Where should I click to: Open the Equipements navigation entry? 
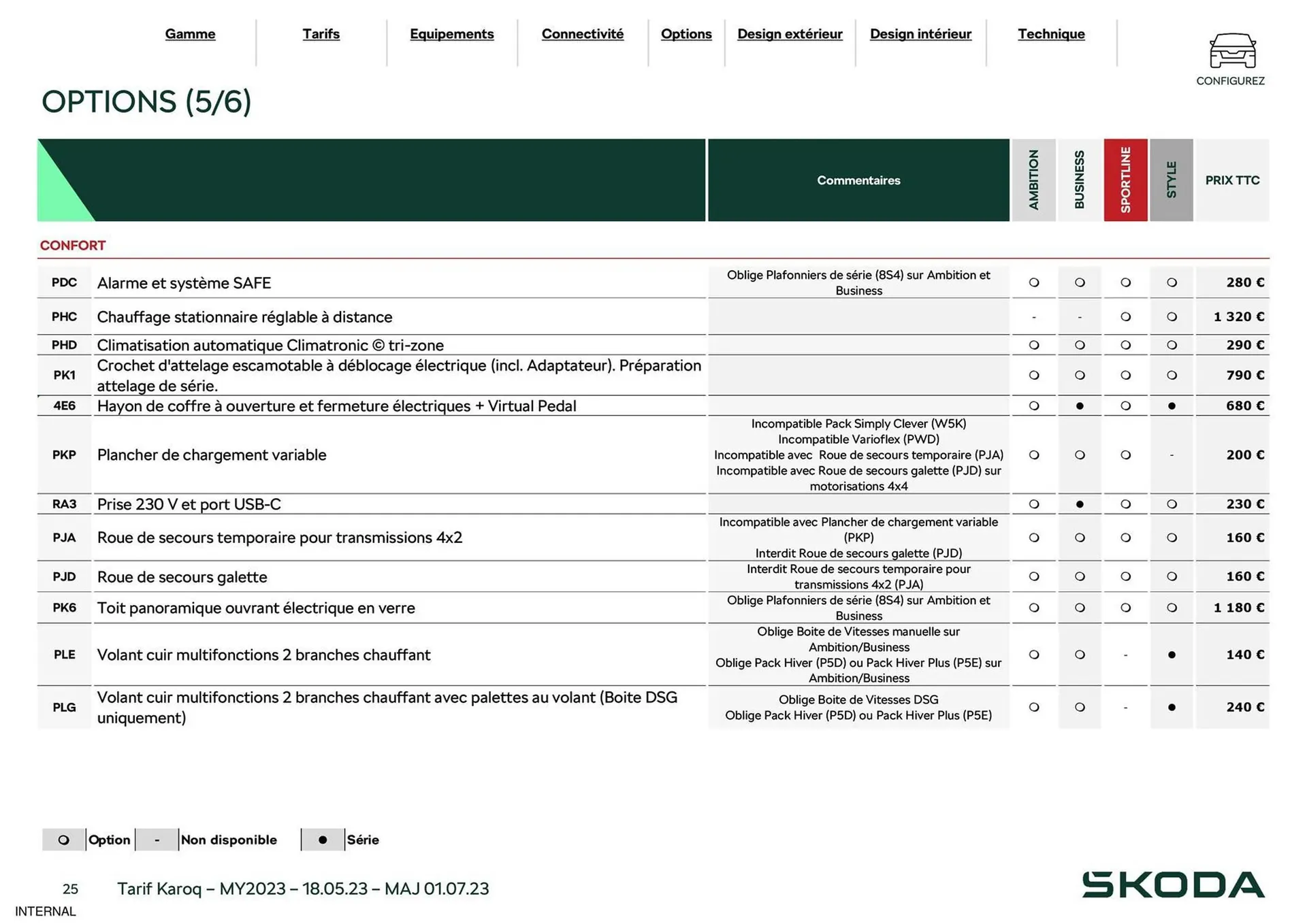pos(451,34)
